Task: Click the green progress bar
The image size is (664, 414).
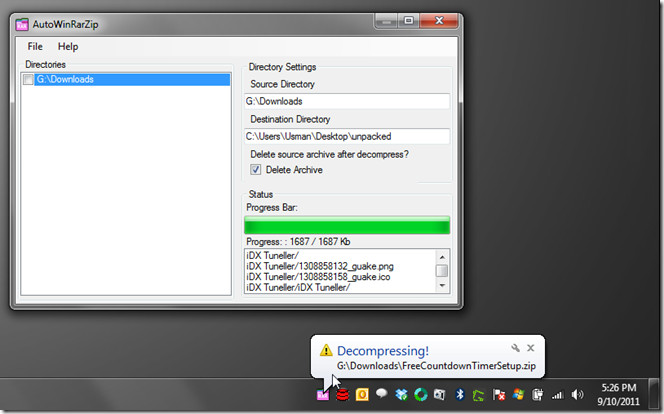Action: (x=347, y=225)
